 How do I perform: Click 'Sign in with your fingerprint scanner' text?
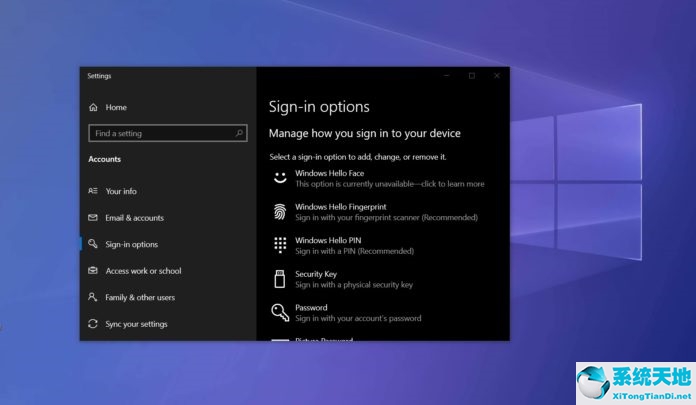[387, 217]
